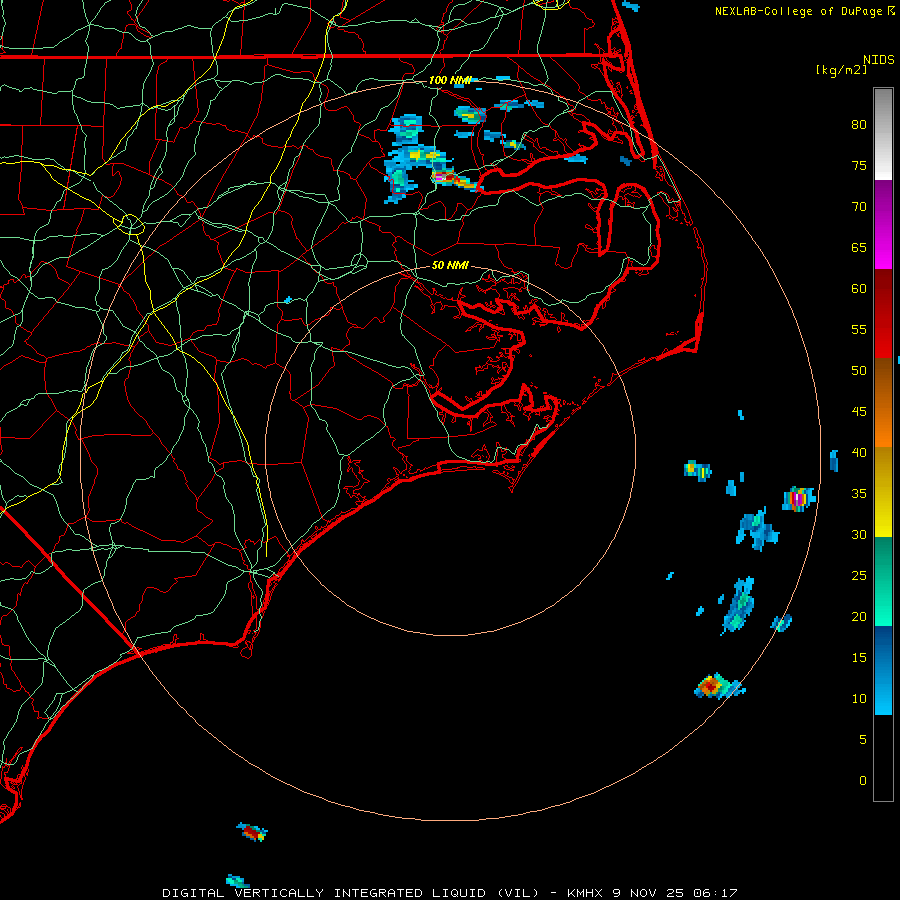Click the 75 value on the color scale

[859, 166]
